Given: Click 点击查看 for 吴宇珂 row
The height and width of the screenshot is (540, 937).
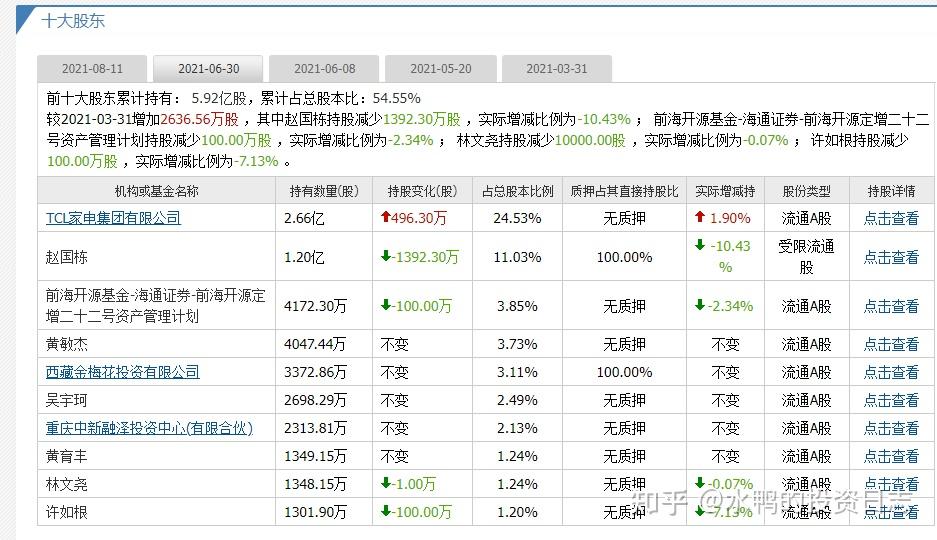Looking at the screenshot, I should [x=891, y=400].
